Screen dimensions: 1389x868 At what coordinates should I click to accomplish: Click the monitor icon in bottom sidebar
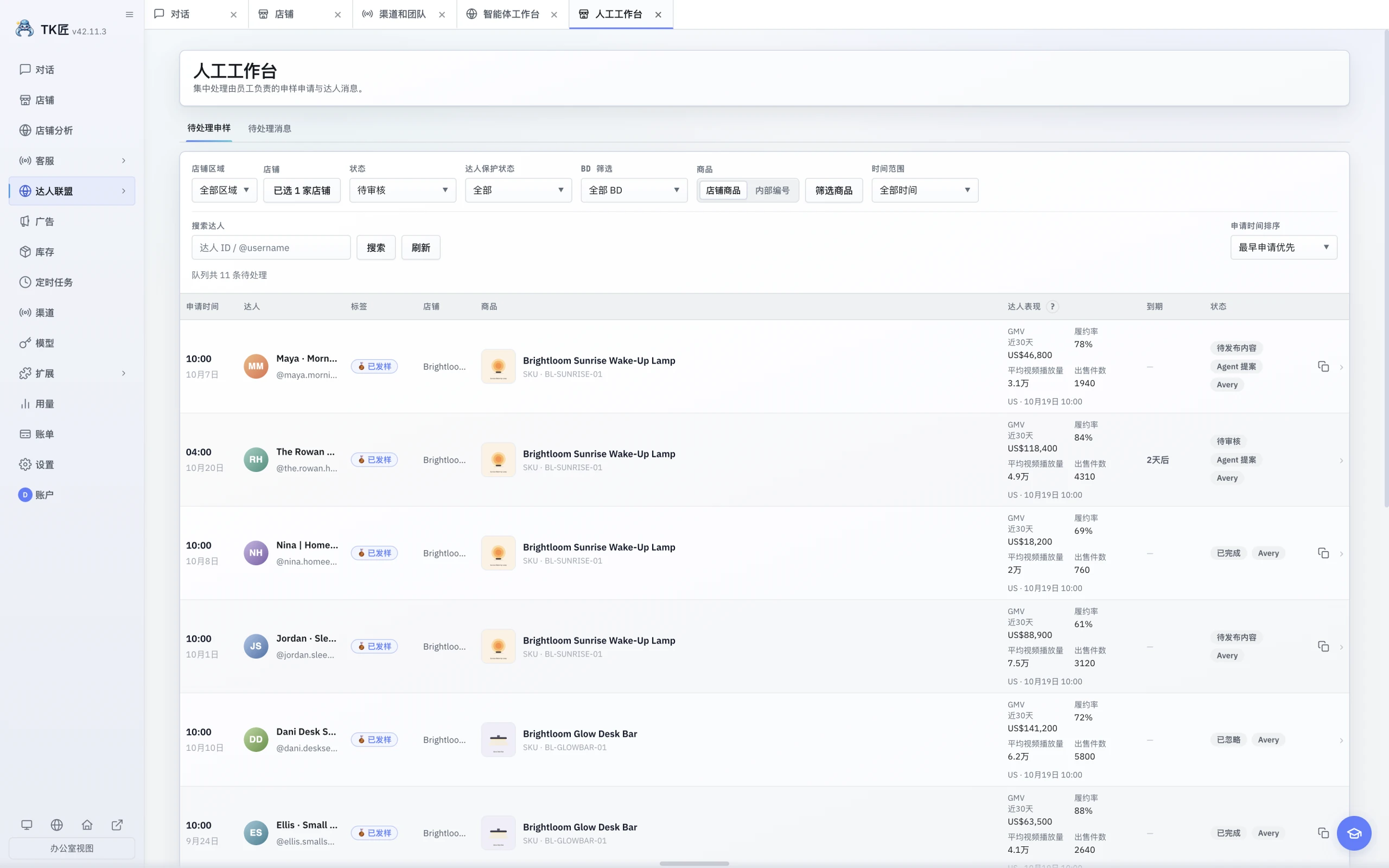tap(27, 825)
